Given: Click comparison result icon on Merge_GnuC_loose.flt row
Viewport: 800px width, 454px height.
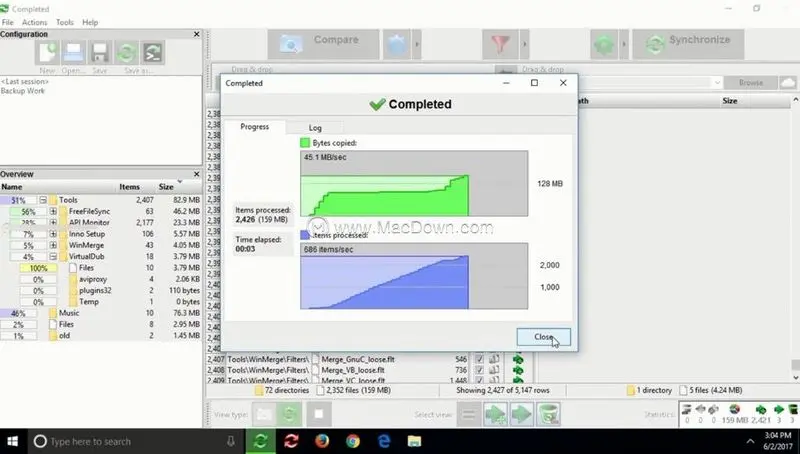Looking at the screenshot, I should [x=494, y=359].
